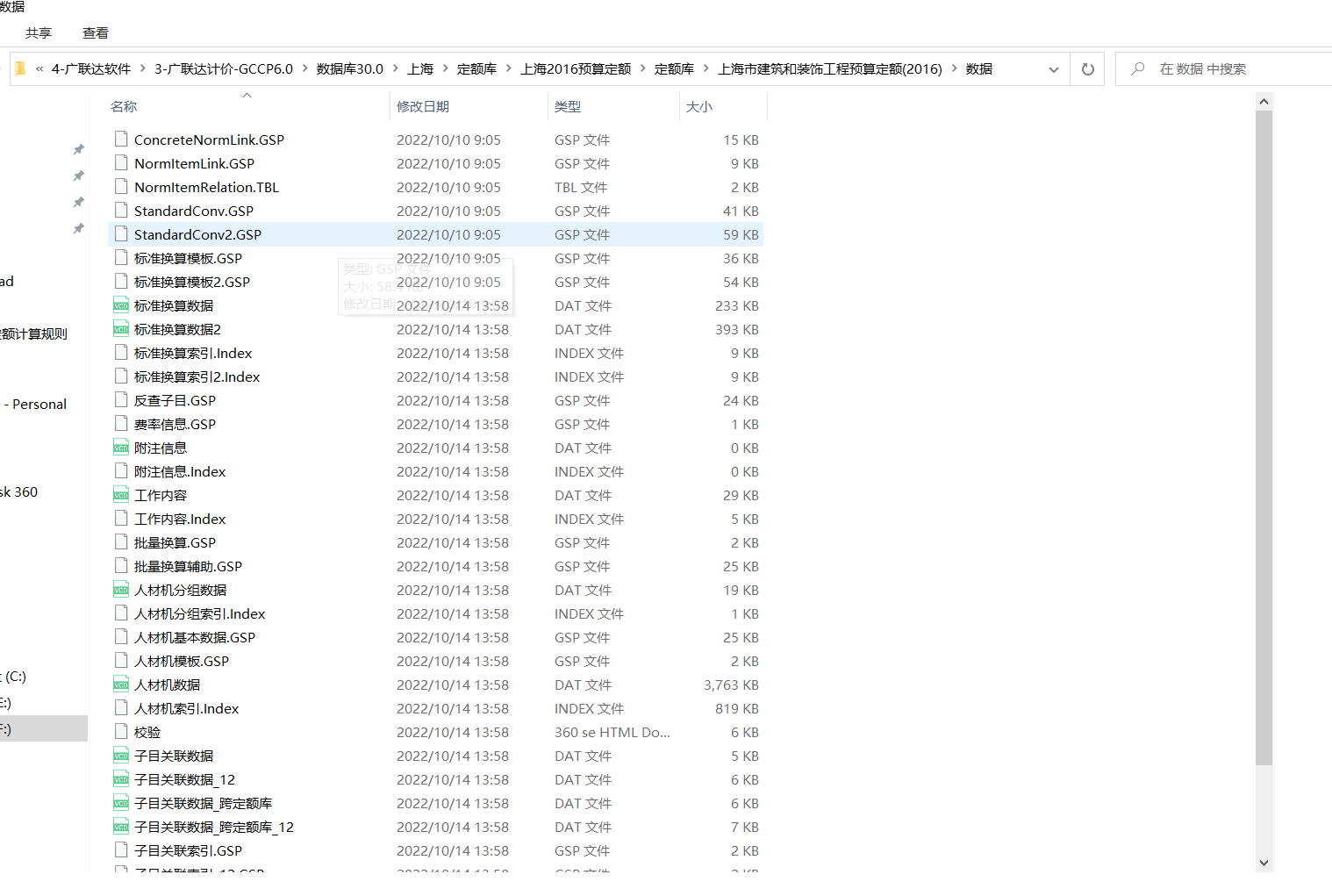Click the 校验 HTML document icon

click(121, 731)
